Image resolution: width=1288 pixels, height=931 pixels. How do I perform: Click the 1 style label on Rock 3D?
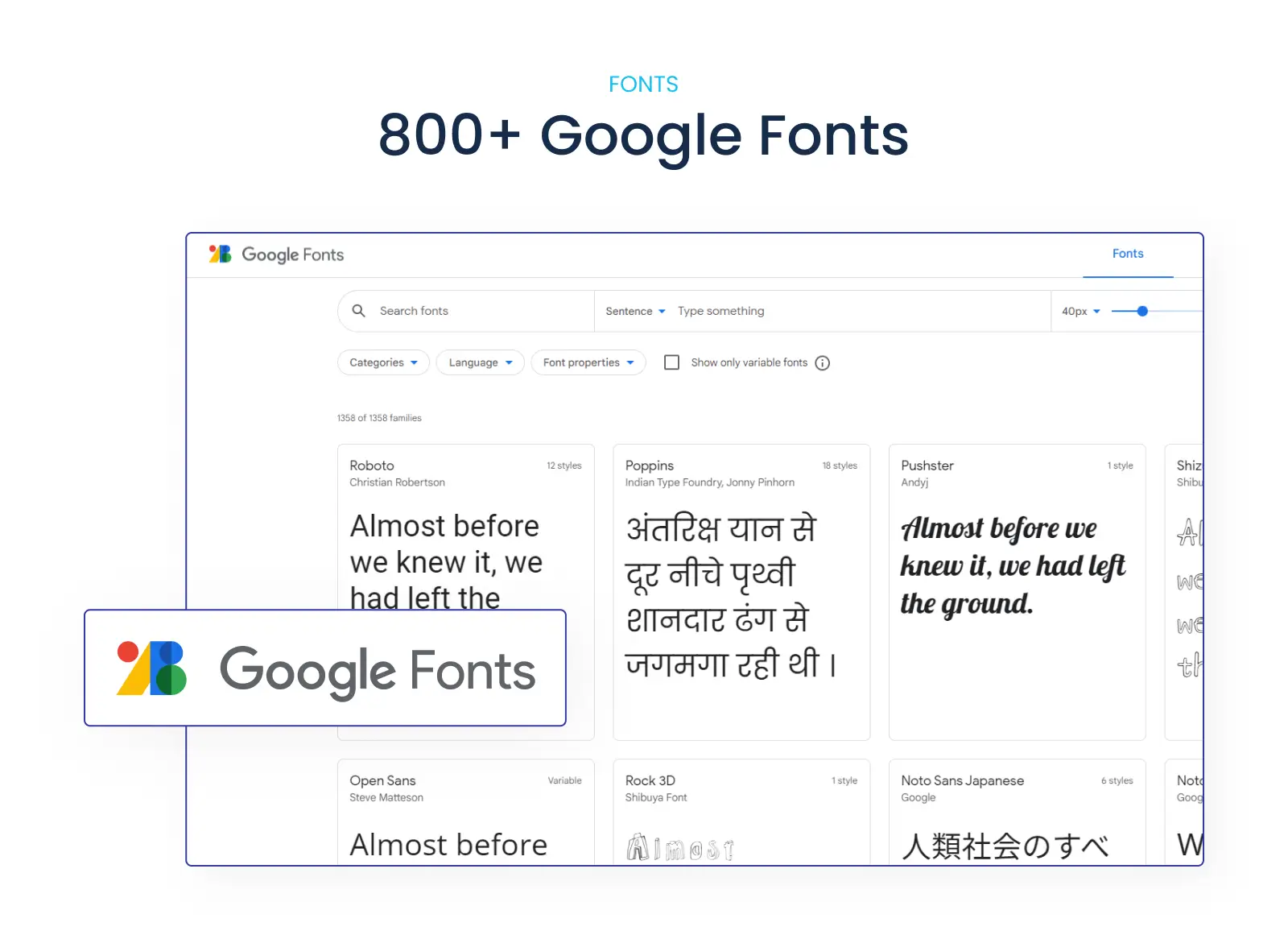(x=844, y=780)
